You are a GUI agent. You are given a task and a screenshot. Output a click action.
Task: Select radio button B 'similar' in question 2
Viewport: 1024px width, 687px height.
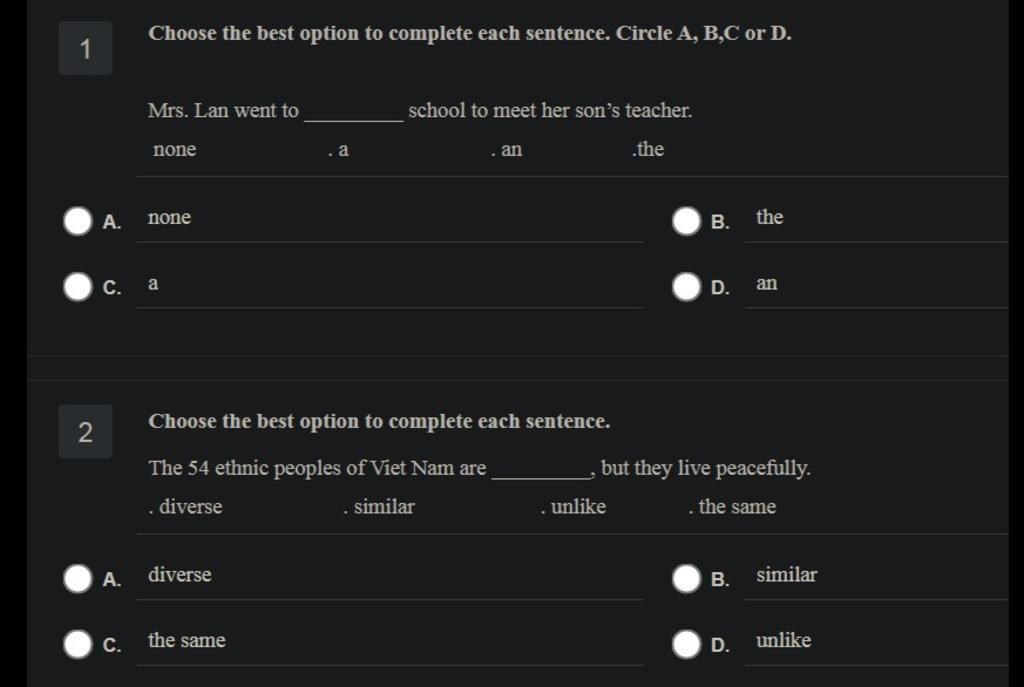pyautogui.click(x=686, y=579)
